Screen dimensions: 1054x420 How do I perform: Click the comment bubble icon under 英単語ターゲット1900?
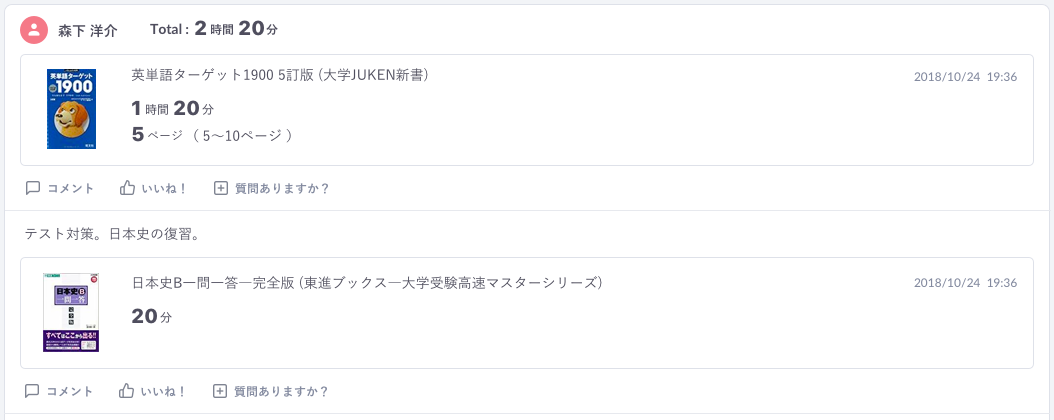[33, 188]
